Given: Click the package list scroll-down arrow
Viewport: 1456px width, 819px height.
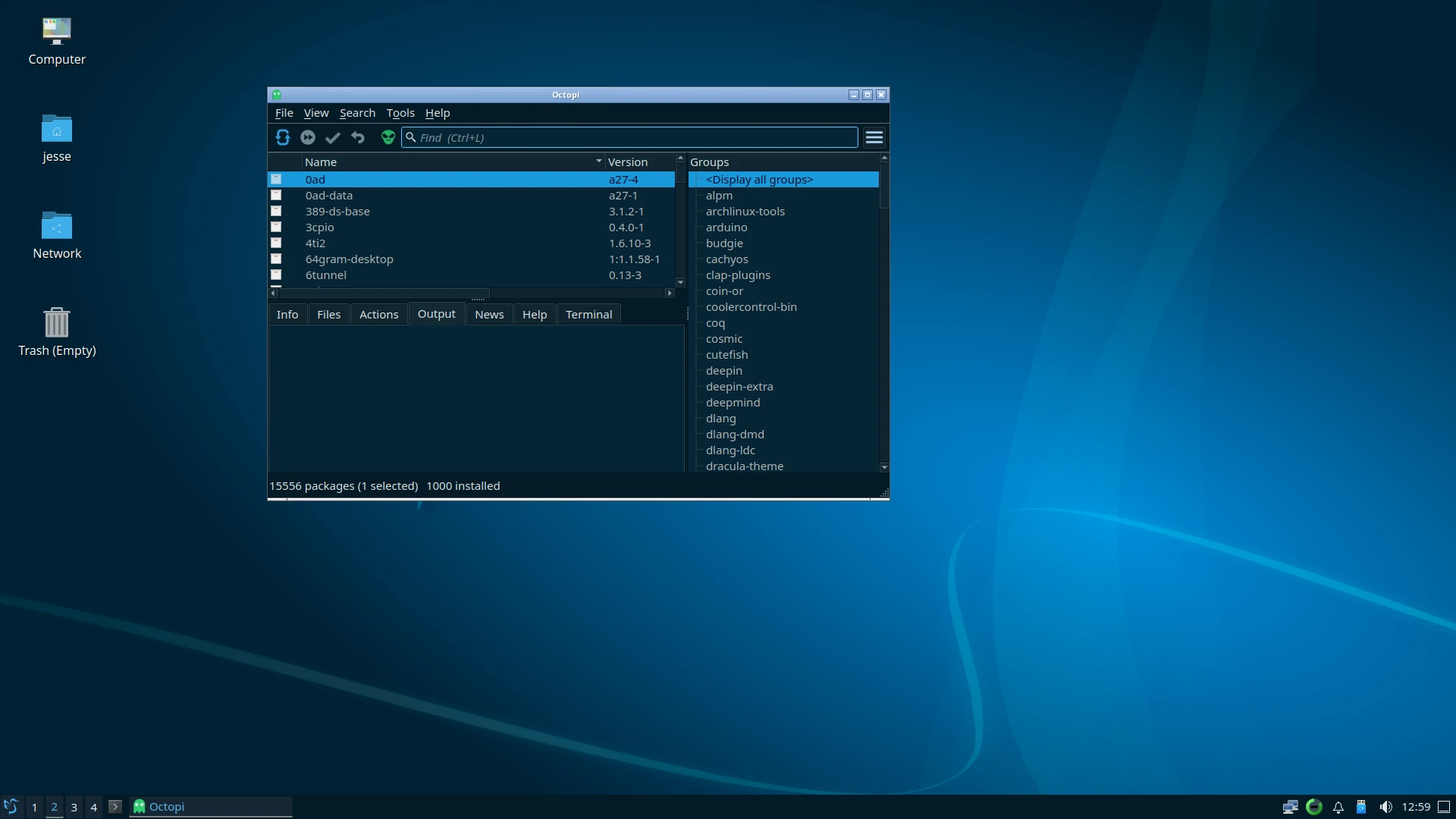Looking at the screenshot, I should (680, 282).
